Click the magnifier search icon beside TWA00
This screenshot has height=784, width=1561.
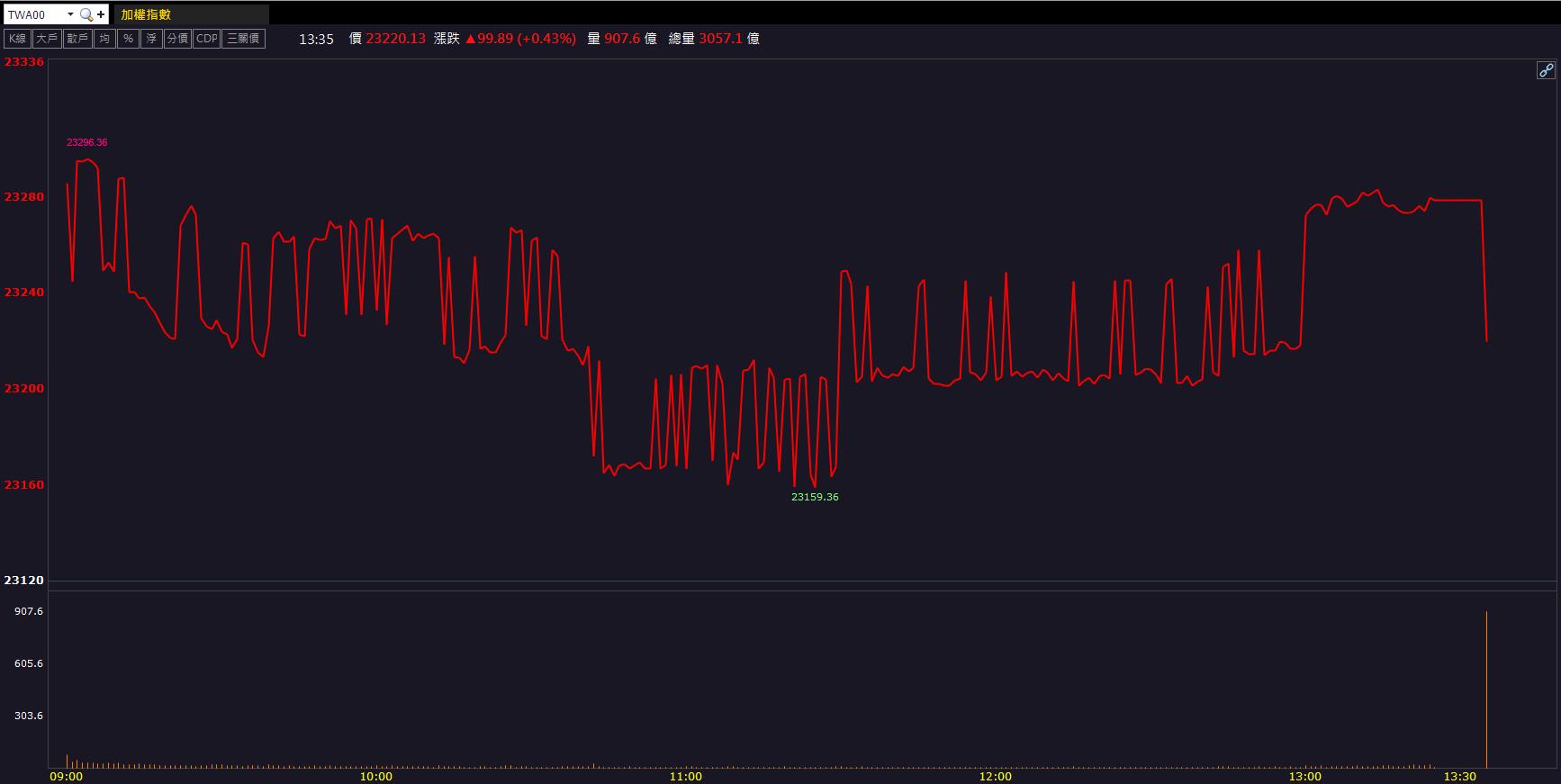tap(86, 14)
